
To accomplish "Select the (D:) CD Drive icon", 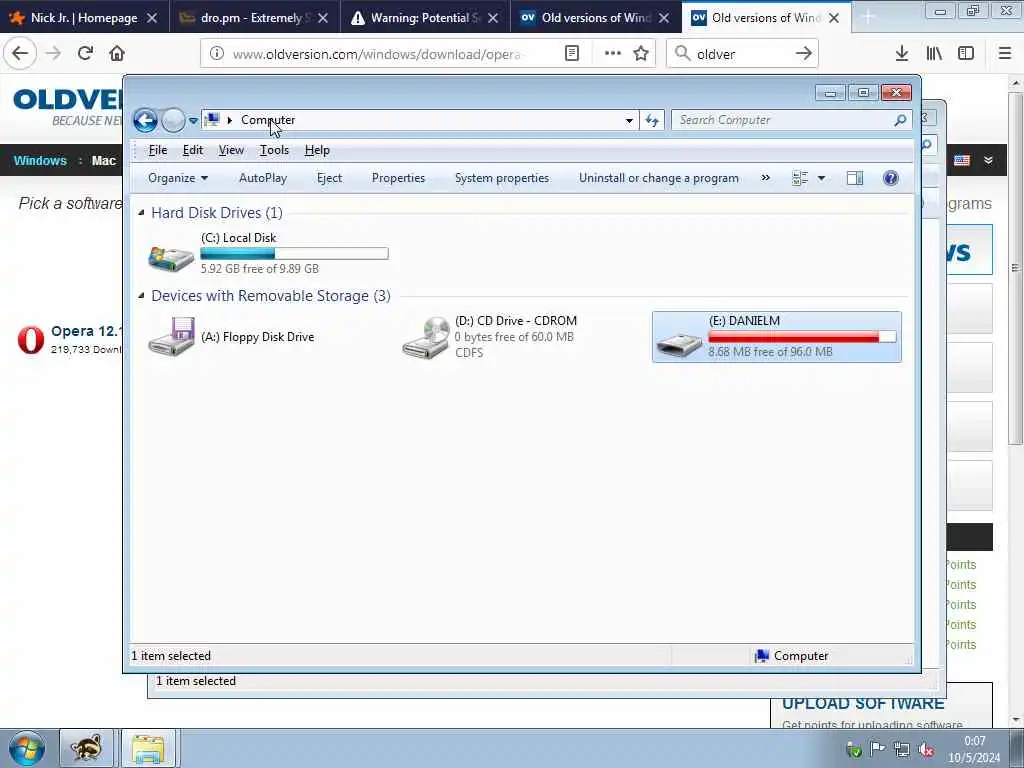I will click(426, 338).
